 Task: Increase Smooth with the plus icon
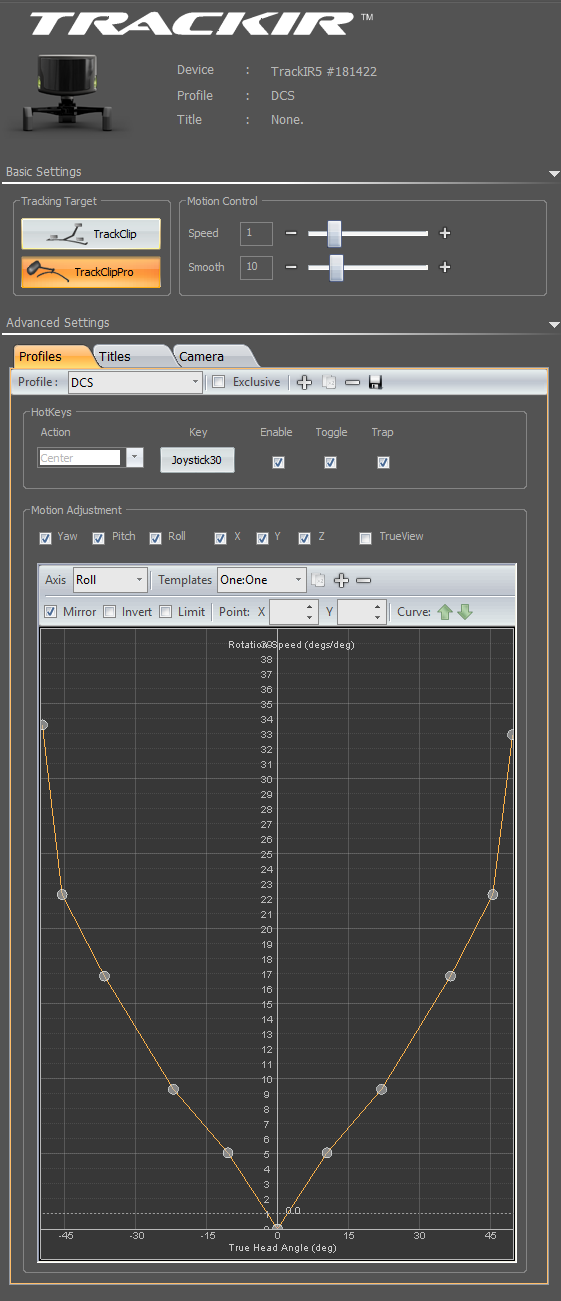click(445, 267)
